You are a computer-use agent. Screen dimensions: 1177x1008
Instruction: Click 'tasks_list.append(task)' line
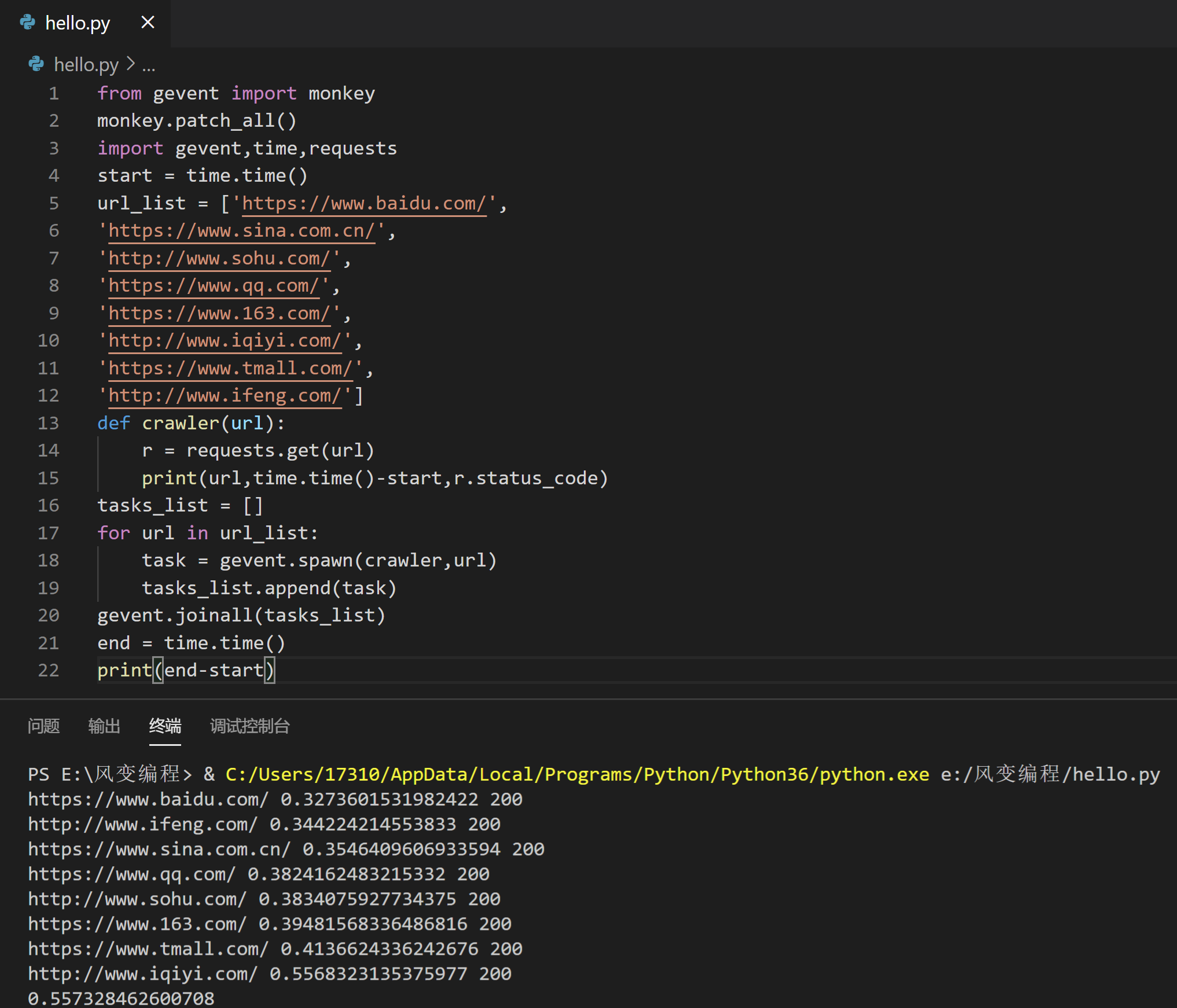(x=269, y=588)
